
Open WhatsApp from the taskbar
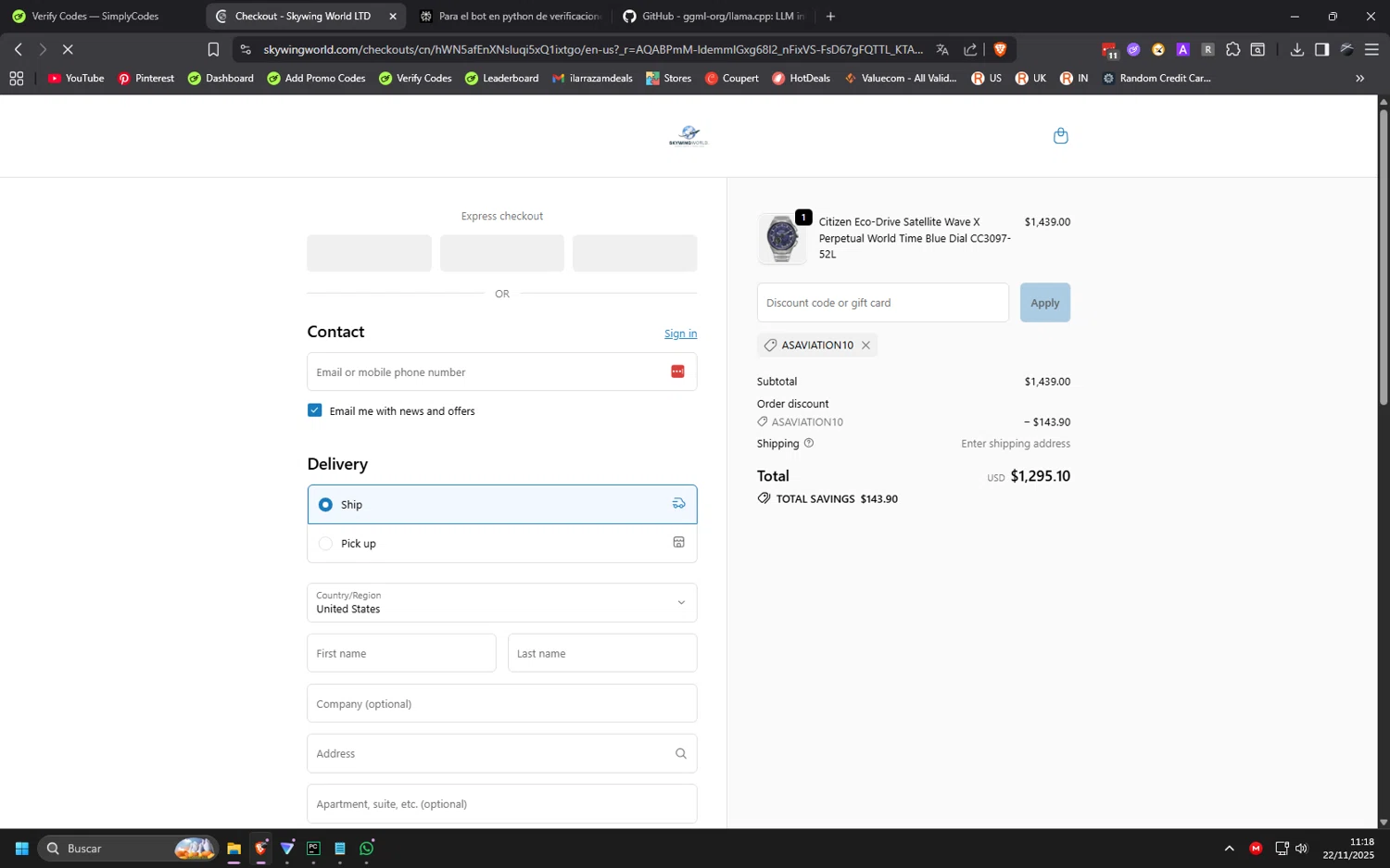(x=367, y=849)
